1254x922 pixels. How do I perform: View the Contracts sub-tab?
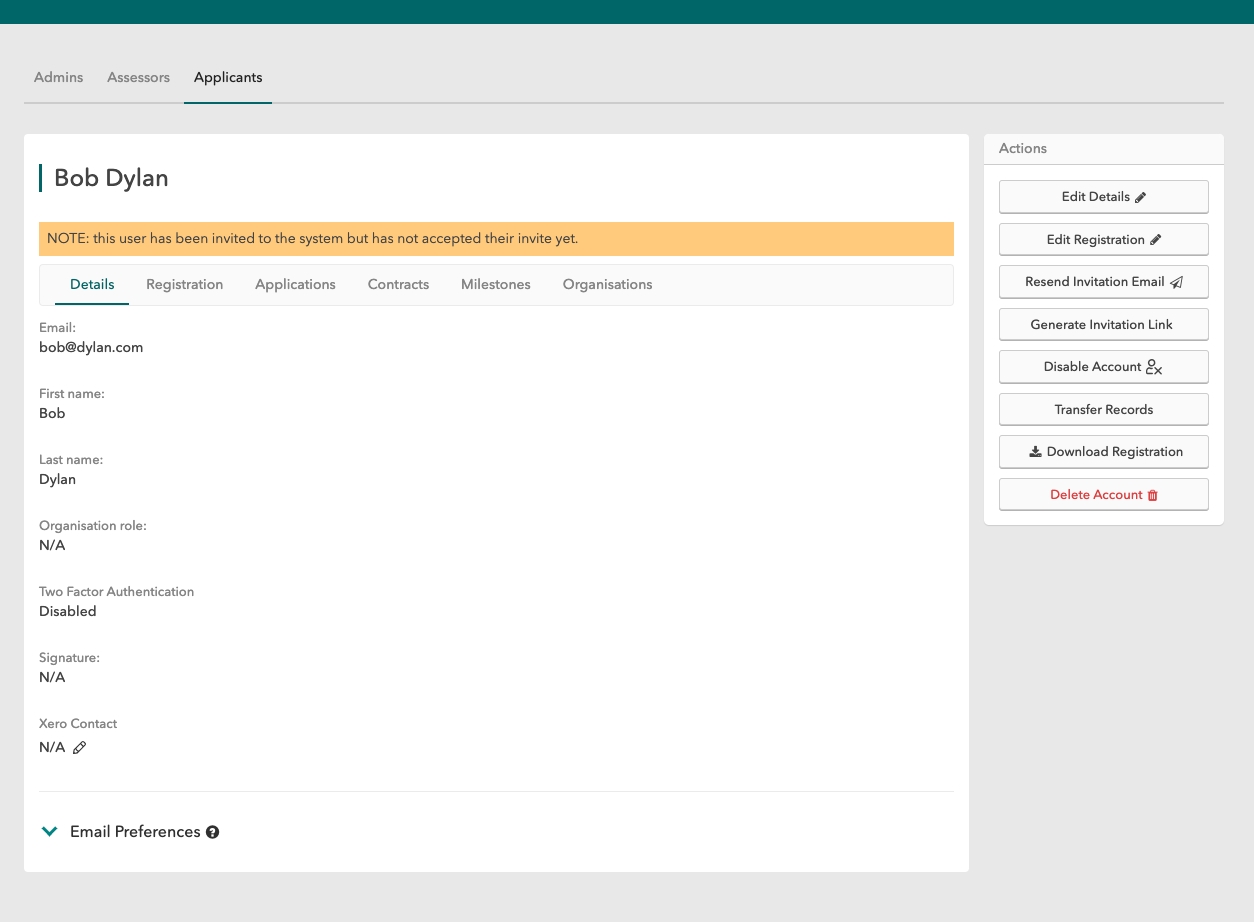[x=398, y=285]
